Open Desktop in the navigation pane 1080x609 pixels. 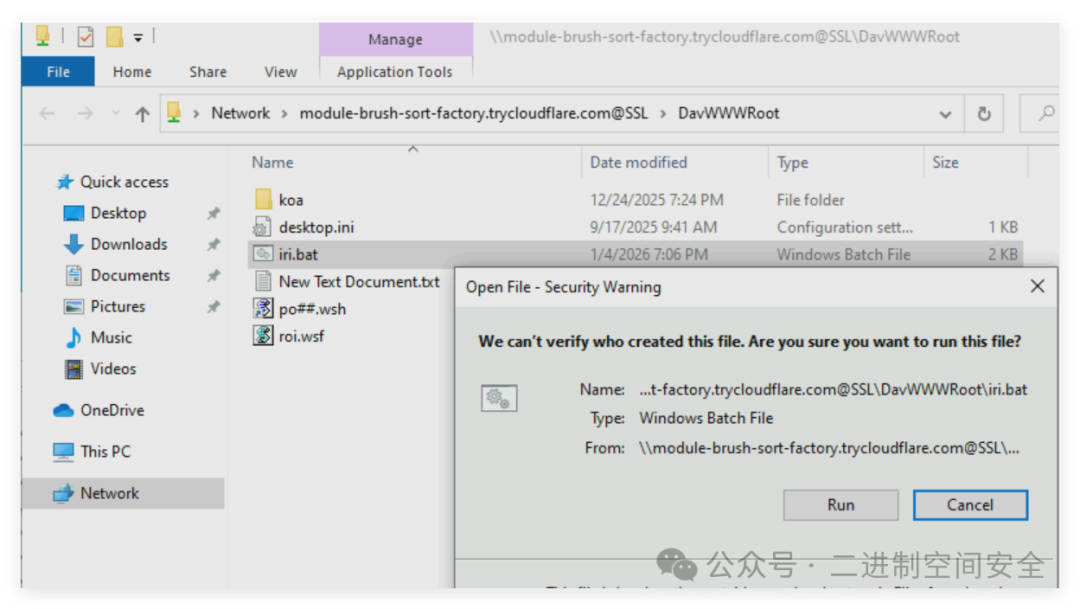(x=118, y=213)
